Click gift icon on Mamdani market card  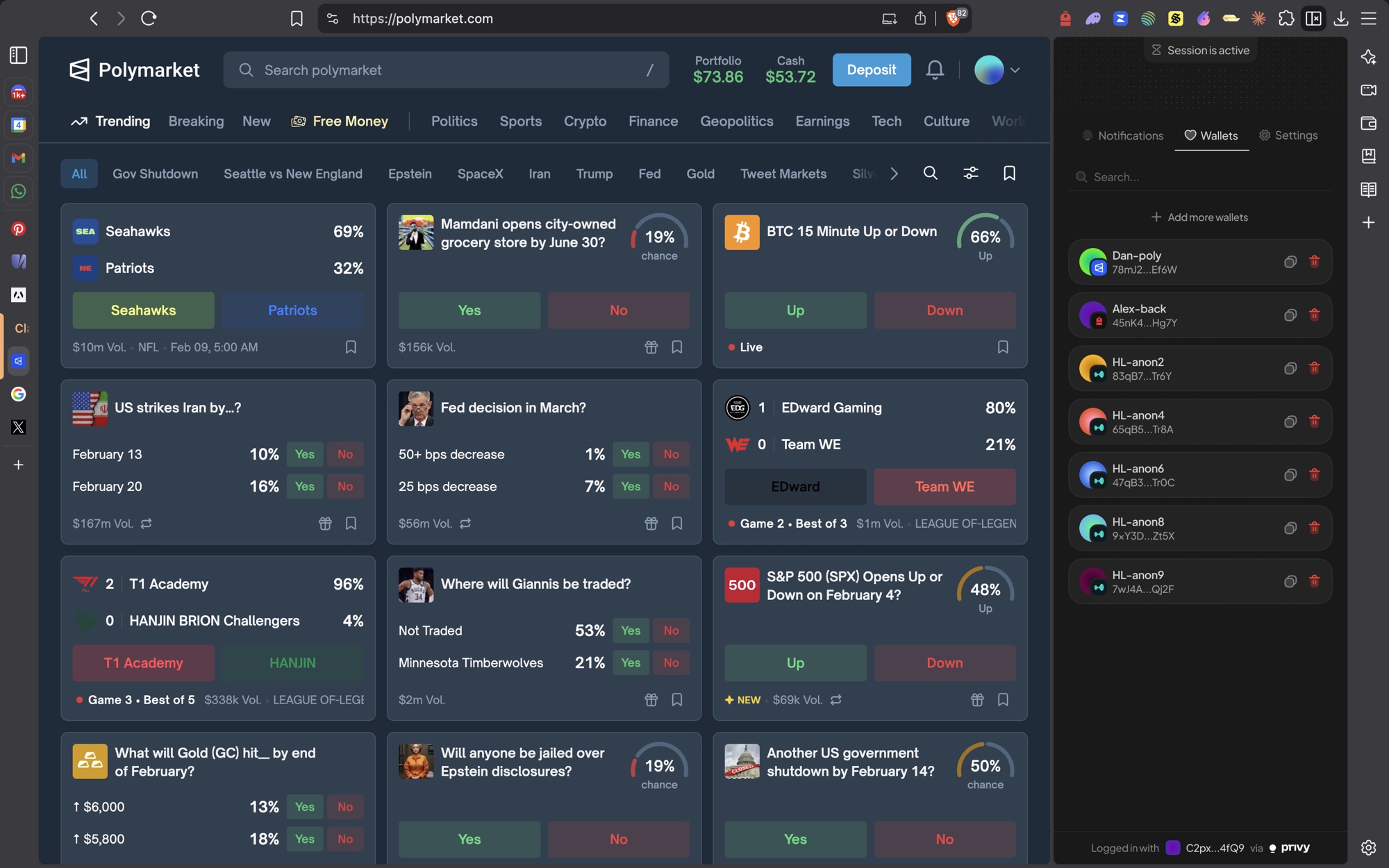[651, 347]
